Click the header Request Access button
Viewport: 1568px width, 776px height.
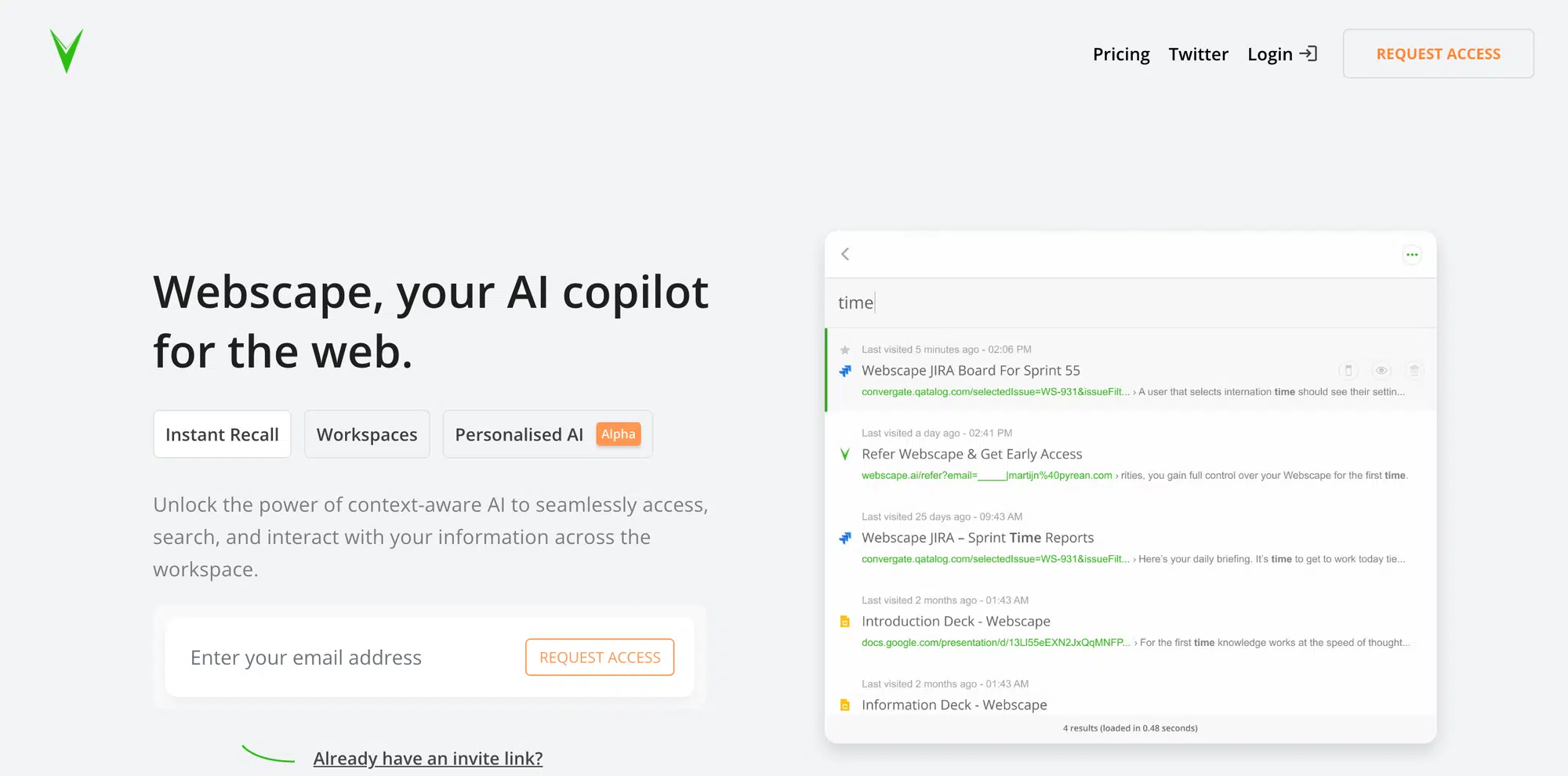click(1438, 53)
